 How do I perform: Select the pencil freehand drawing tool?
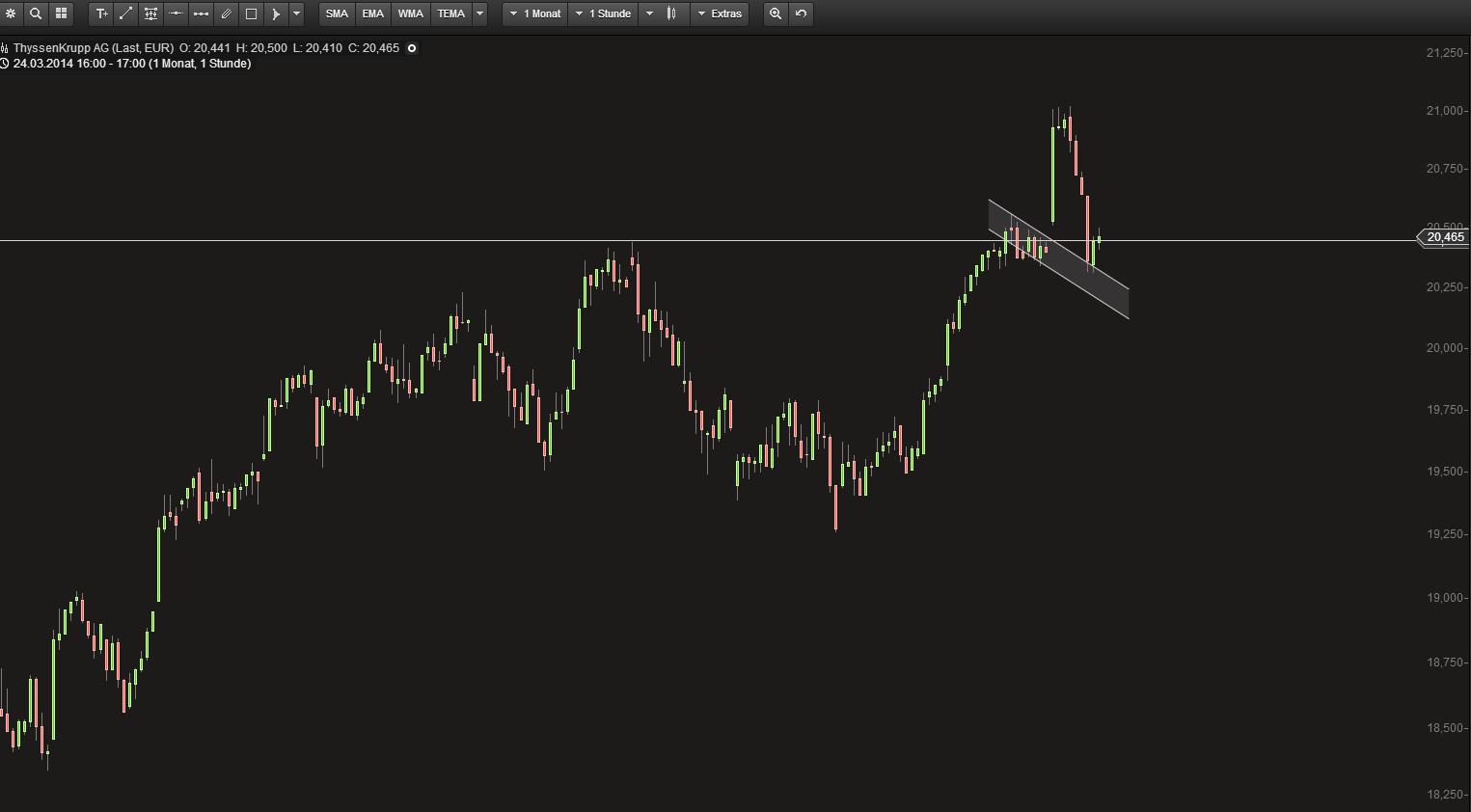tap(227, 14)
